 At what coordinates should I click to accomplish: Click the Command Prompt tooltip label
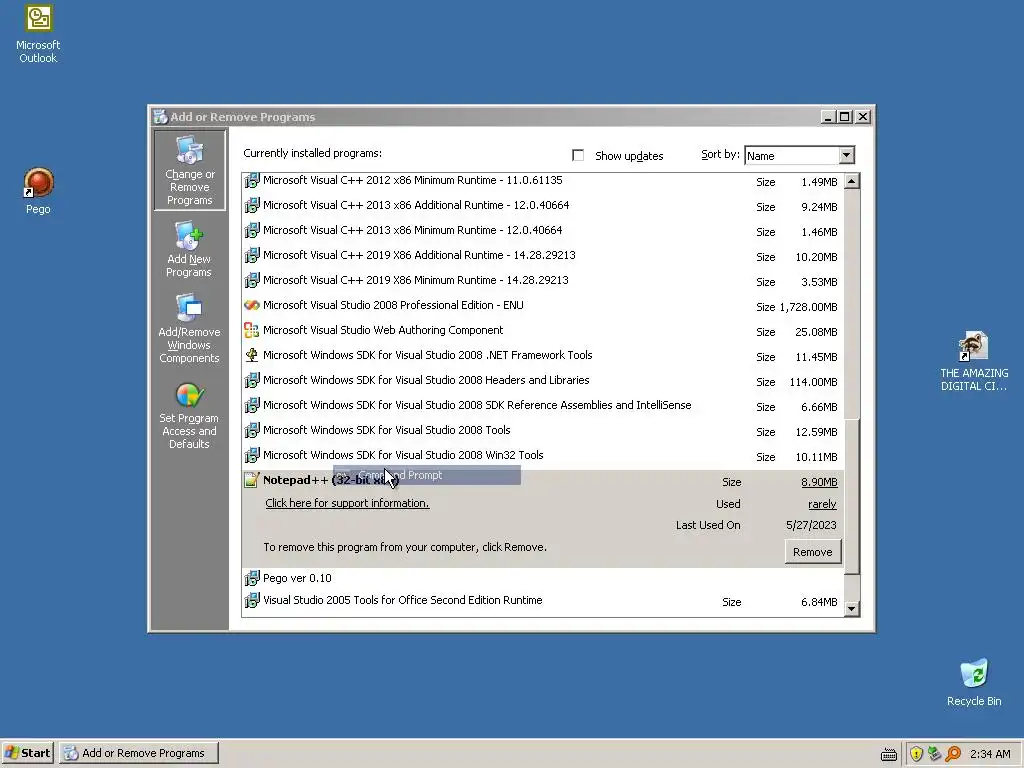coord(427,475)
